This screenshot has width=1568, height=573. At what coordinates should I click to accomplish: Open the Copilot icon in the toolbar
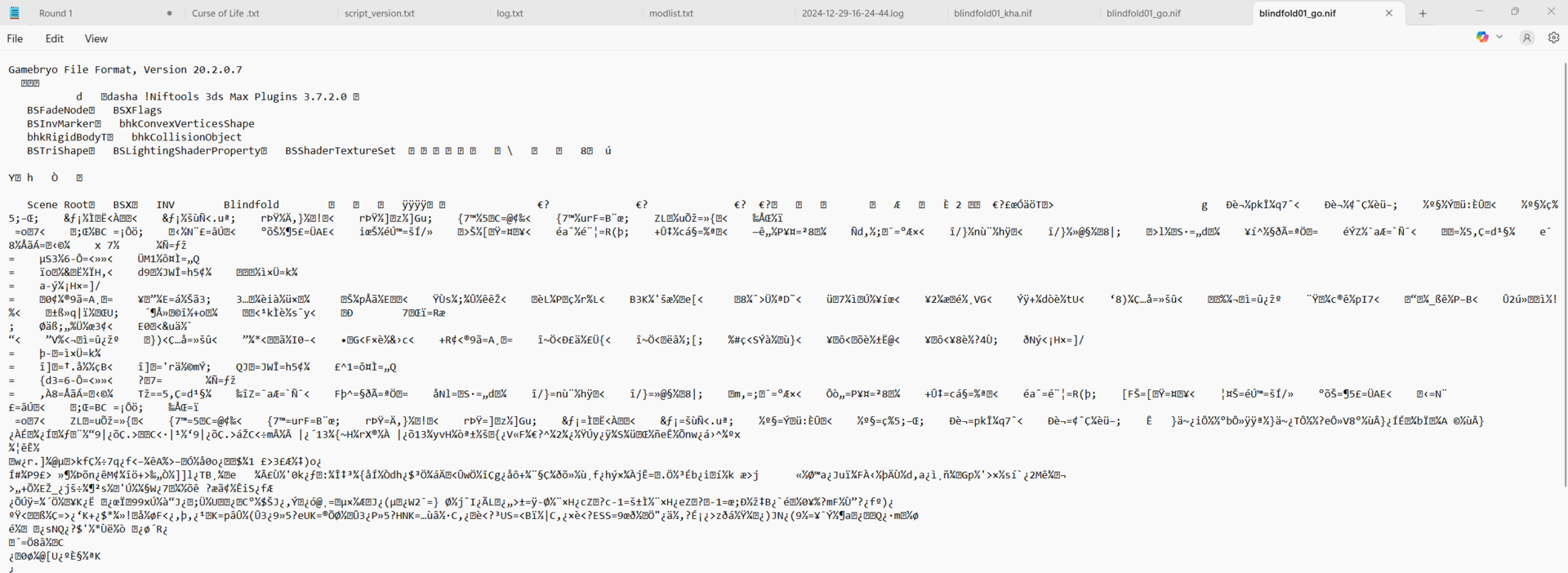1482,38
